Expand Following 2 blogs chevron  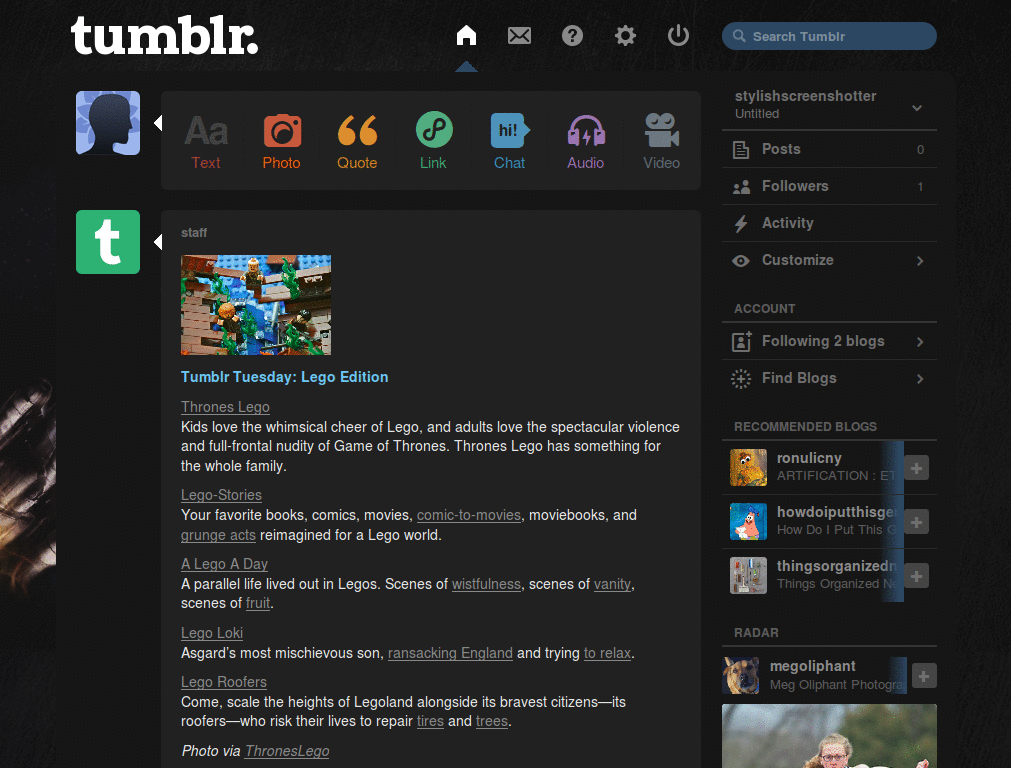[x=920, y=342]
